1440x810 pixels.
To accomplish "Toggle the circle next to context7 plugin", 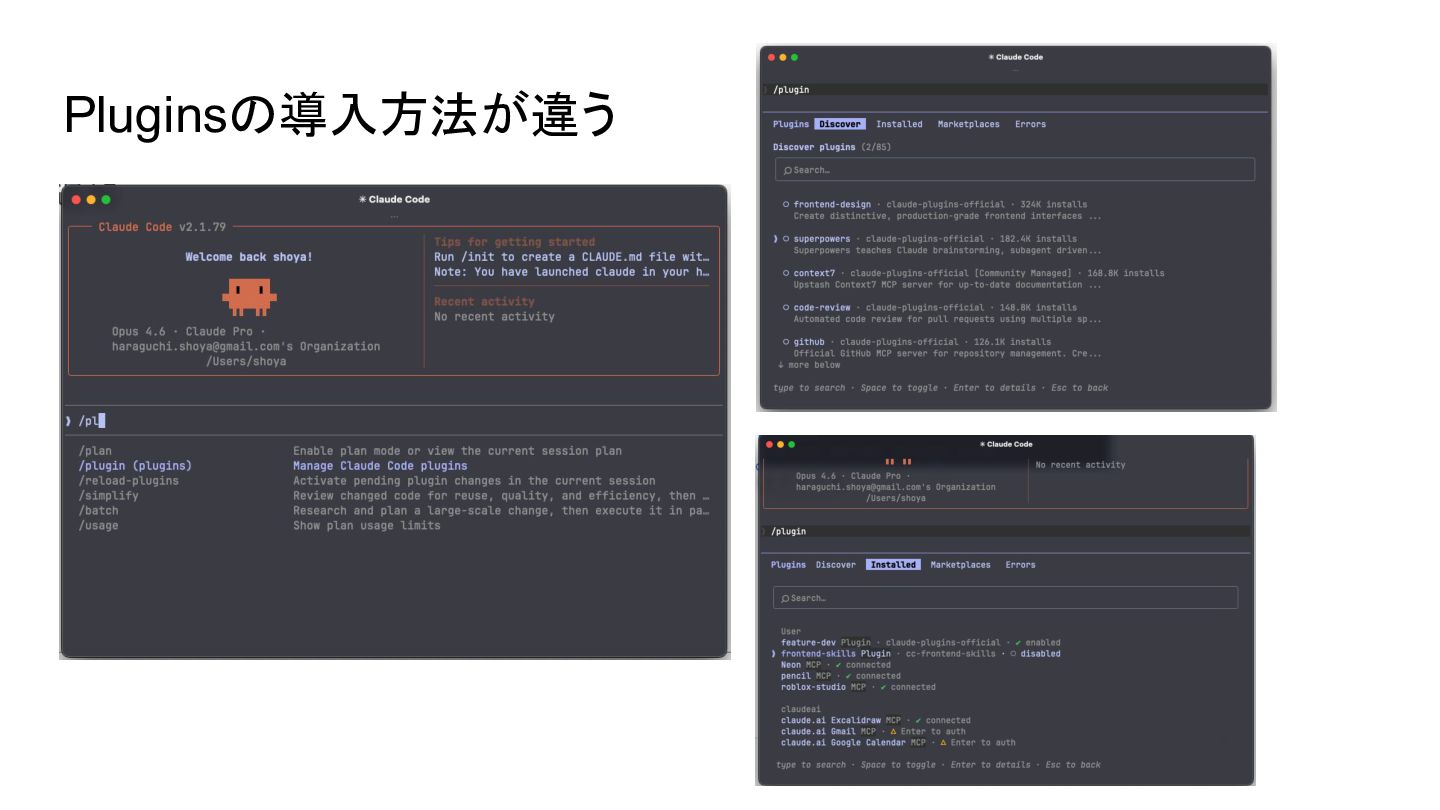I will click(786, 273).
